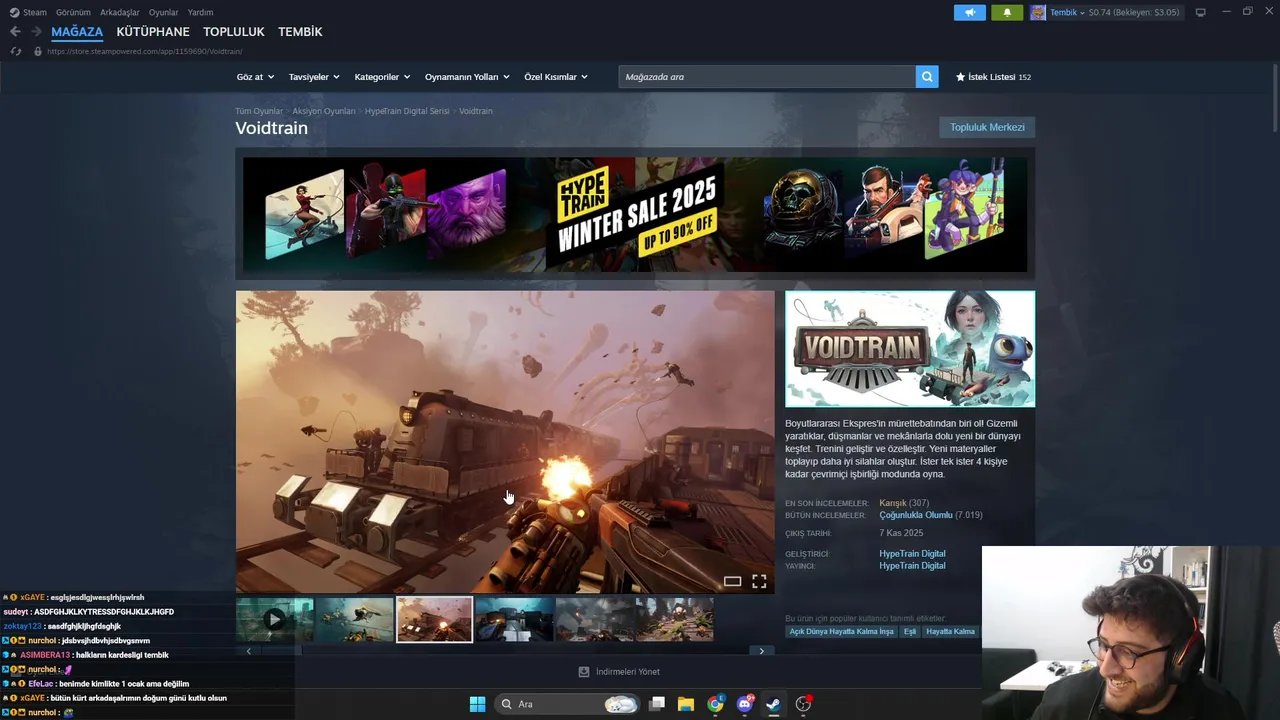Click the Açık Dünya Hayatta Kalma İnşa tag

tap(841, 631)
